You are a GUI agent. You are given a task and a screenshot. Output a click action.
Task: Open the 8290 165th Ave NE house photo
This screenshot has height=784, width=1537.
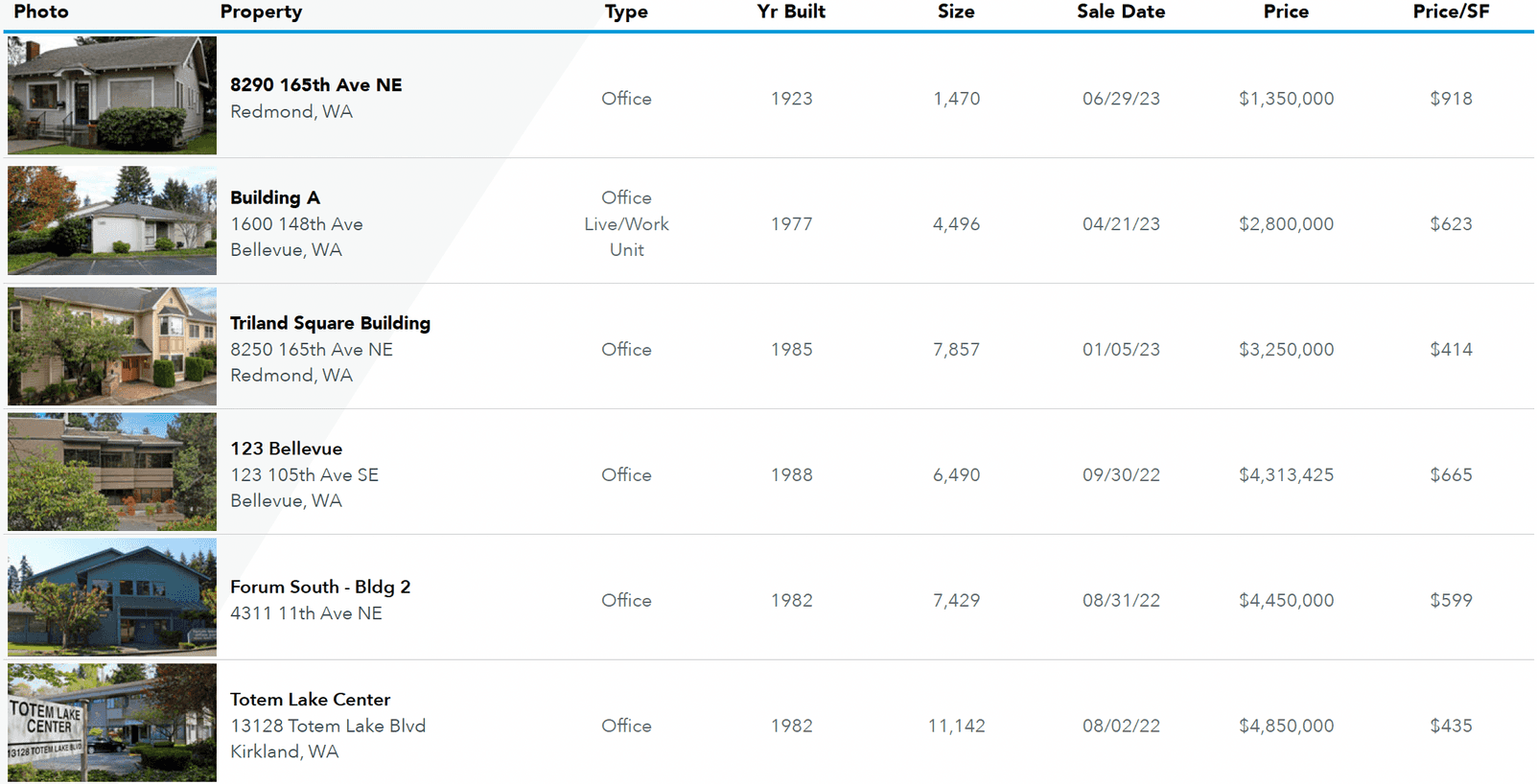pyautogui.click(x=112, y=96)
